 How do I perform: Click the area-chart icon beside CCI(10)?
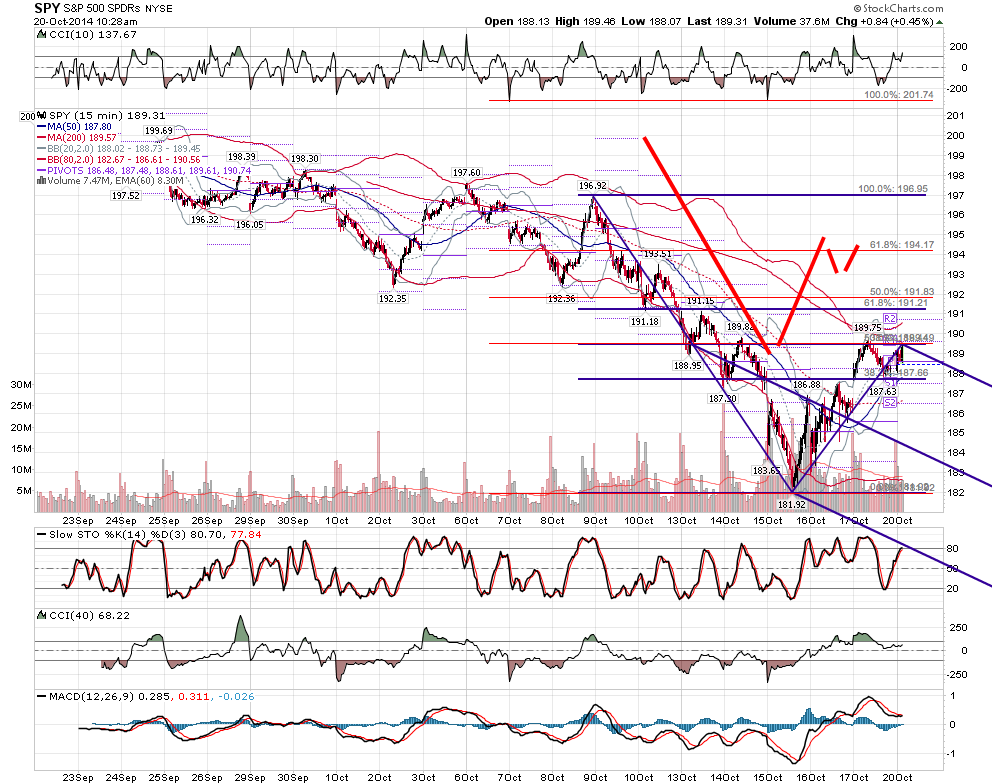(41, 34)
